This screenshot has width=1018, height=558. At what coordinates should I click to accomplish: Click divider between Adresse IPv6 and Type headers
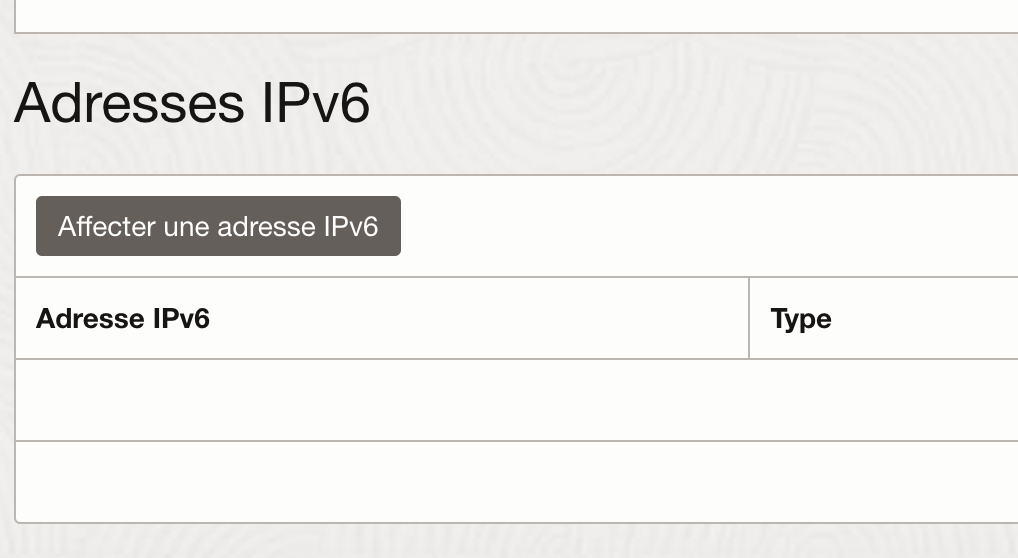(749, 318)
